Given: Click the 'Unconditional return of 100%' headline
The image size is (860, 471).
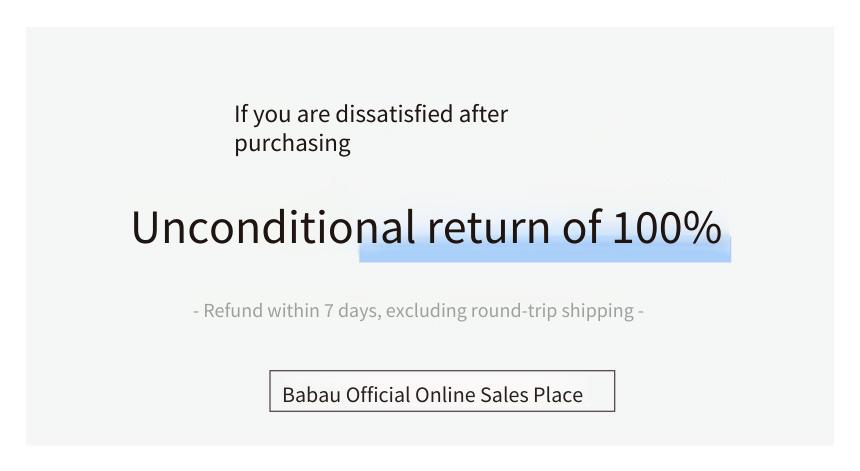Looking at the screenshot, I should [427, 227].
